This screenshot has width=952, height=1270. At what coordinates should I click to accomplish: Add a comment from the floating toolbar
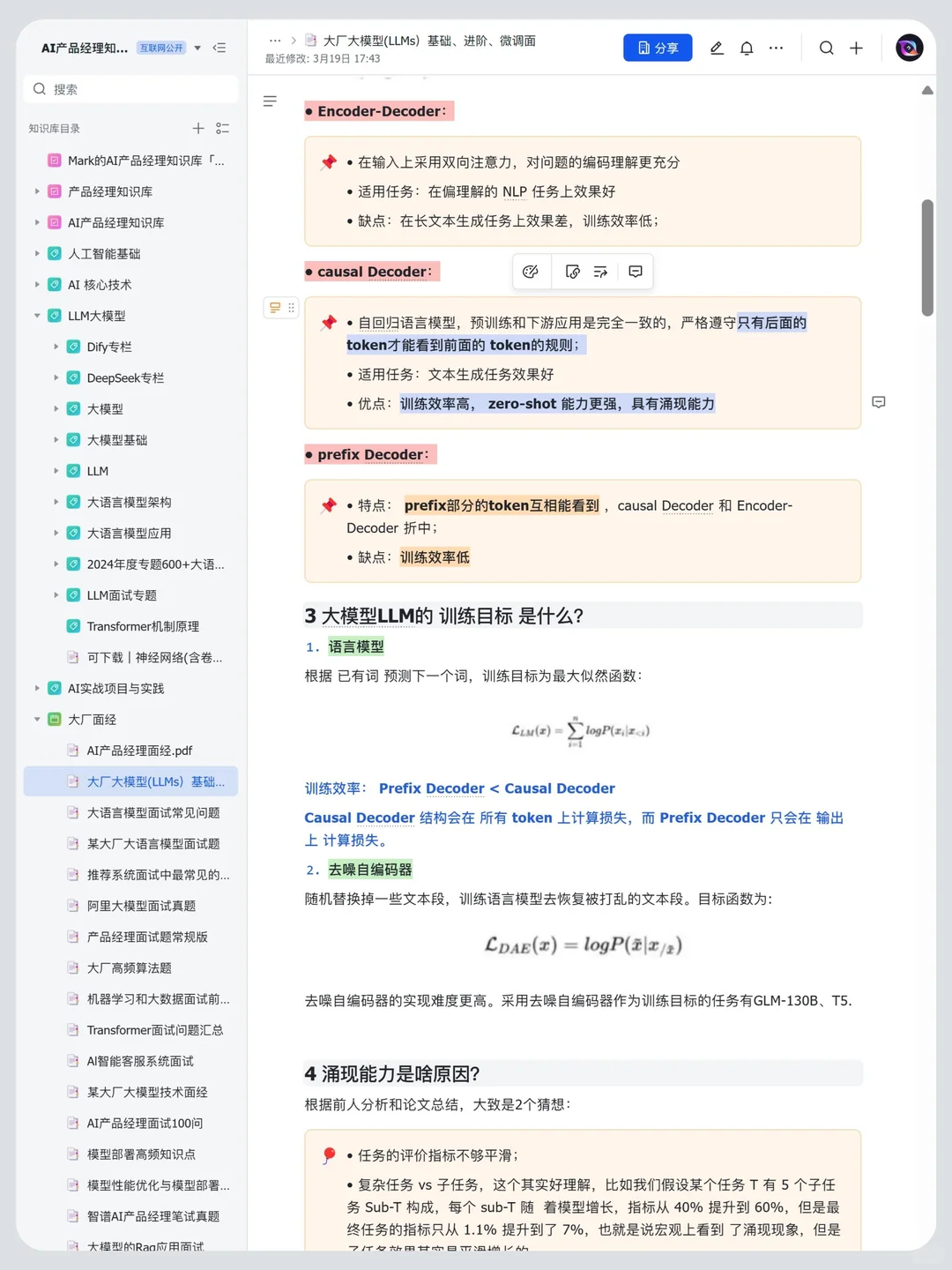pos(636,271)
